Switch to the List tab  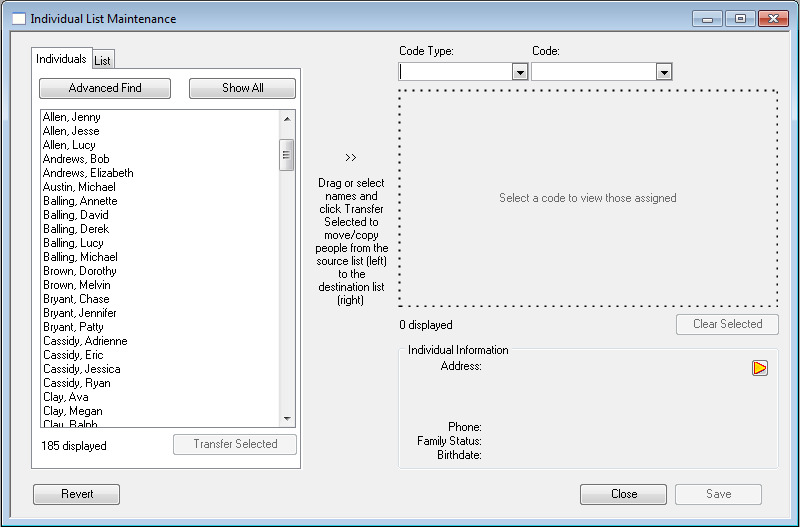(x=103, y=61)
